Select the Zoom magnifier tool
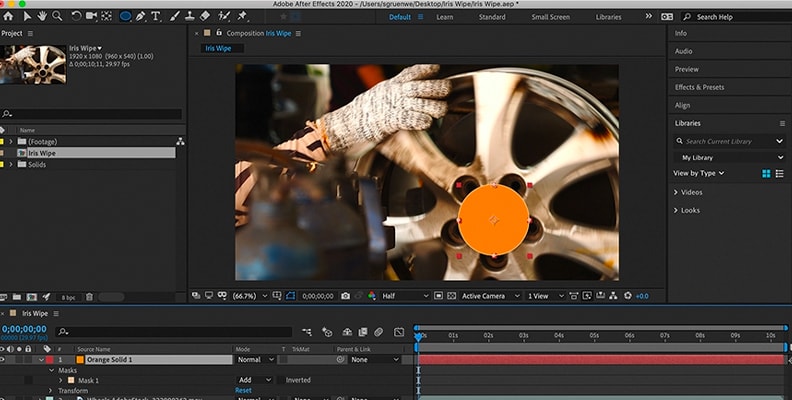 click(57, 16)
